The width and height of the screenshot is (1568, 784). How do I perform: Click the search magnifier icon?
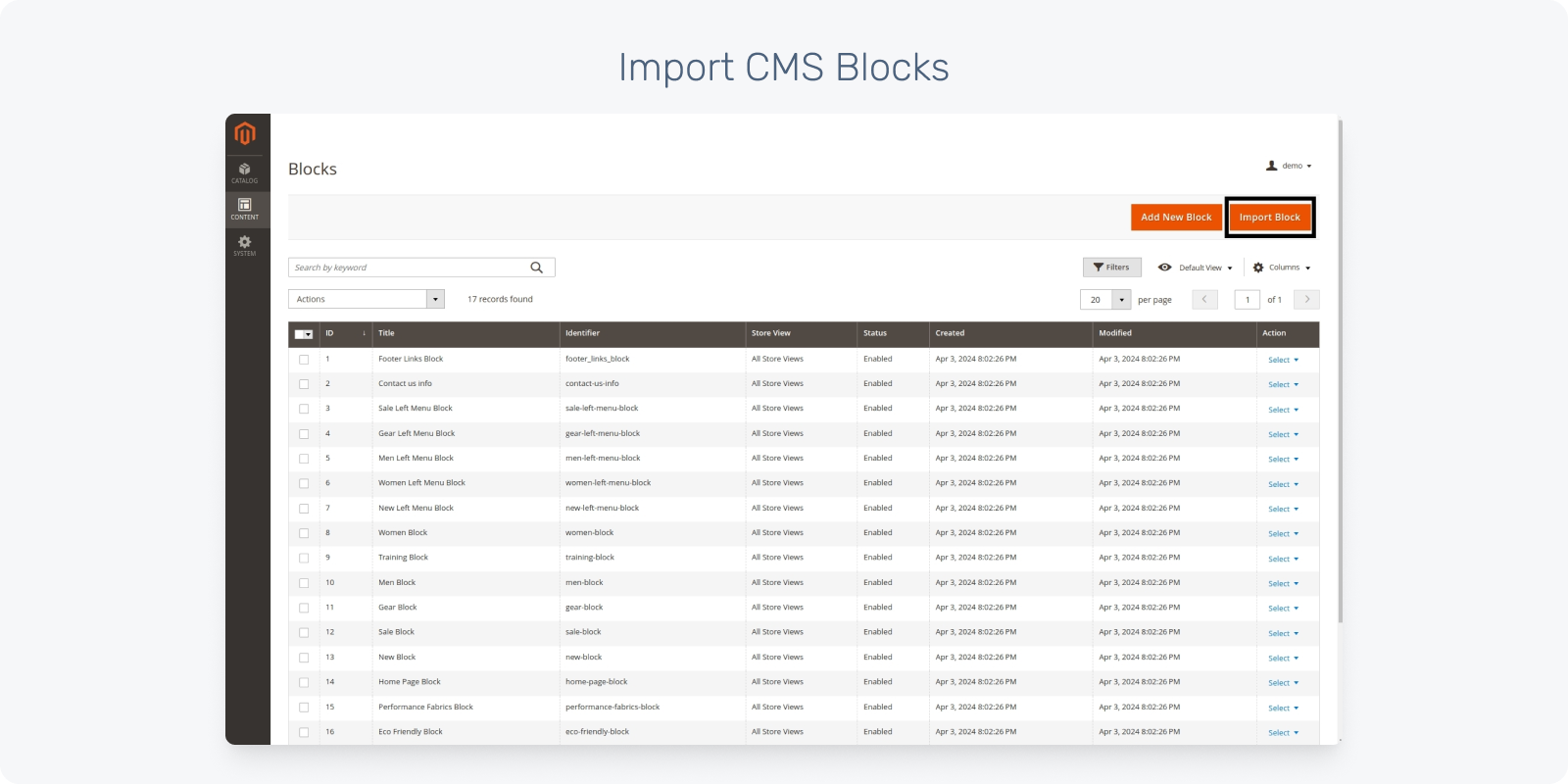point(536,268)
